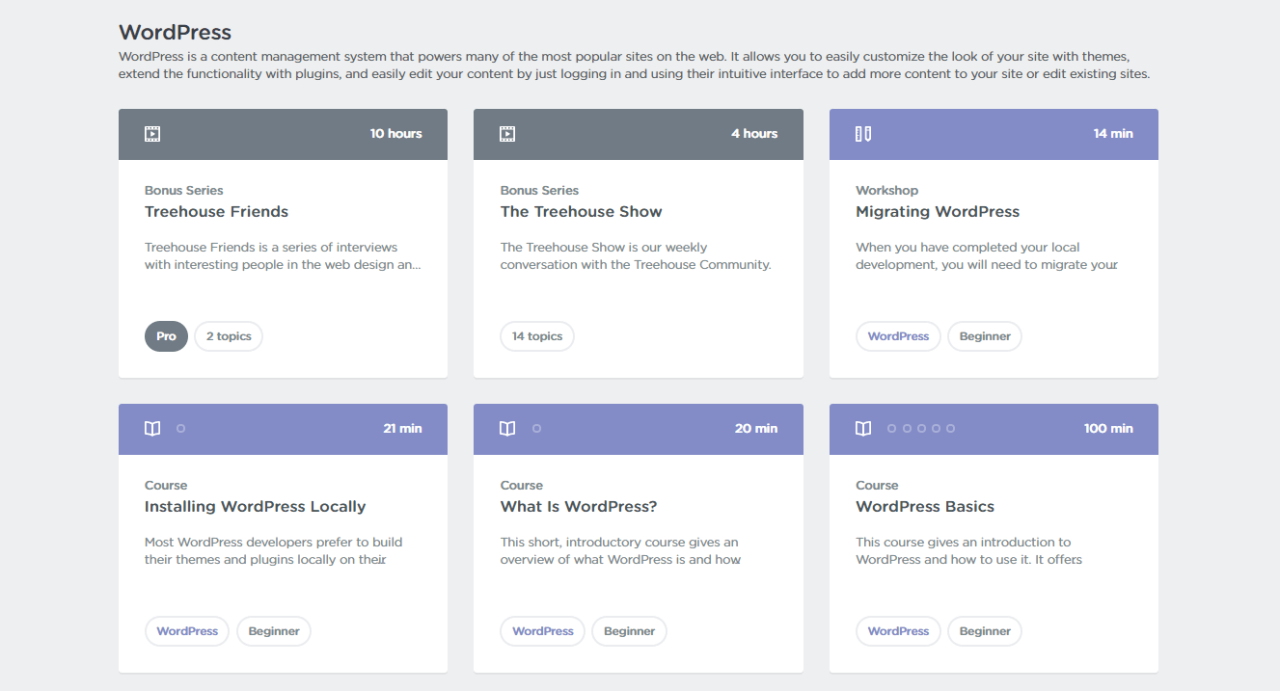Open the Treehouse Friends course
Viewport: 1280px width, 691px height.
click(x=216, y=211)
